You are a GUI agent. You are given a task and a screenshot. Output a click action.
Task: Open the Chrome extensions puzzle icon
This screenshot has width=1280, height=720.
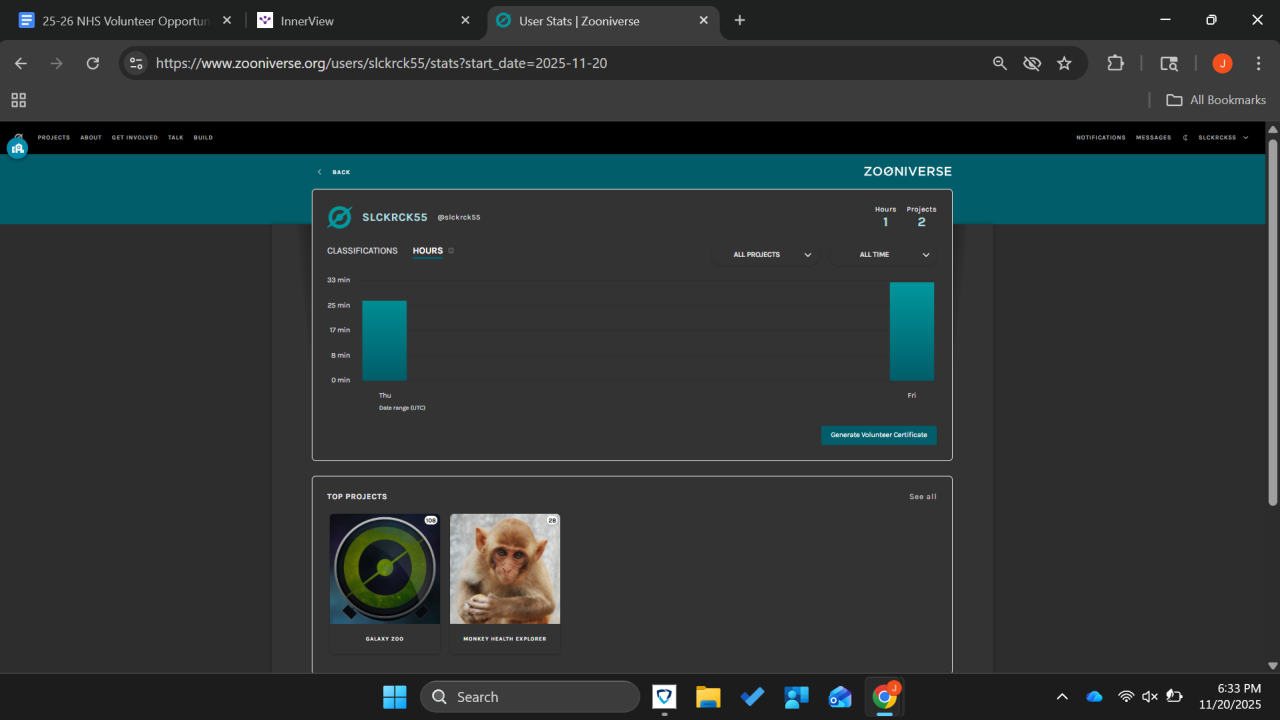(x=1115, y=63)
